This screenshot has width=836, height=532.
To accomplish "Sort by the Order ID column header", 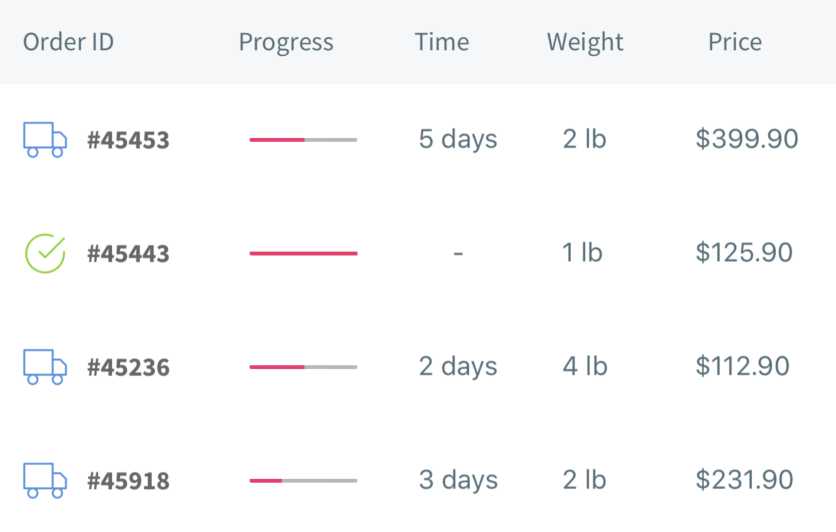I will coord(68,42).
